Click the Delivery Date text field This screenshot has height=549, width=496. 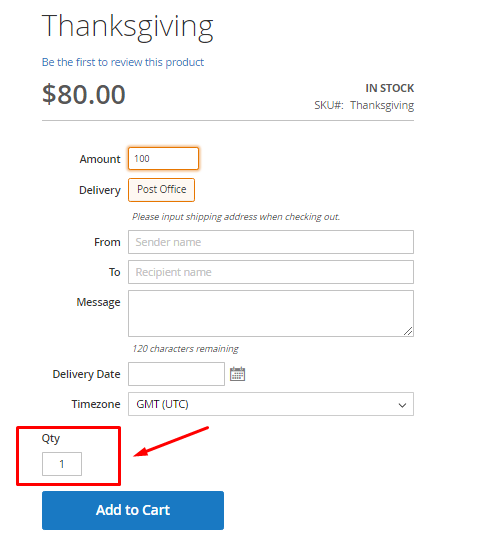176,374
